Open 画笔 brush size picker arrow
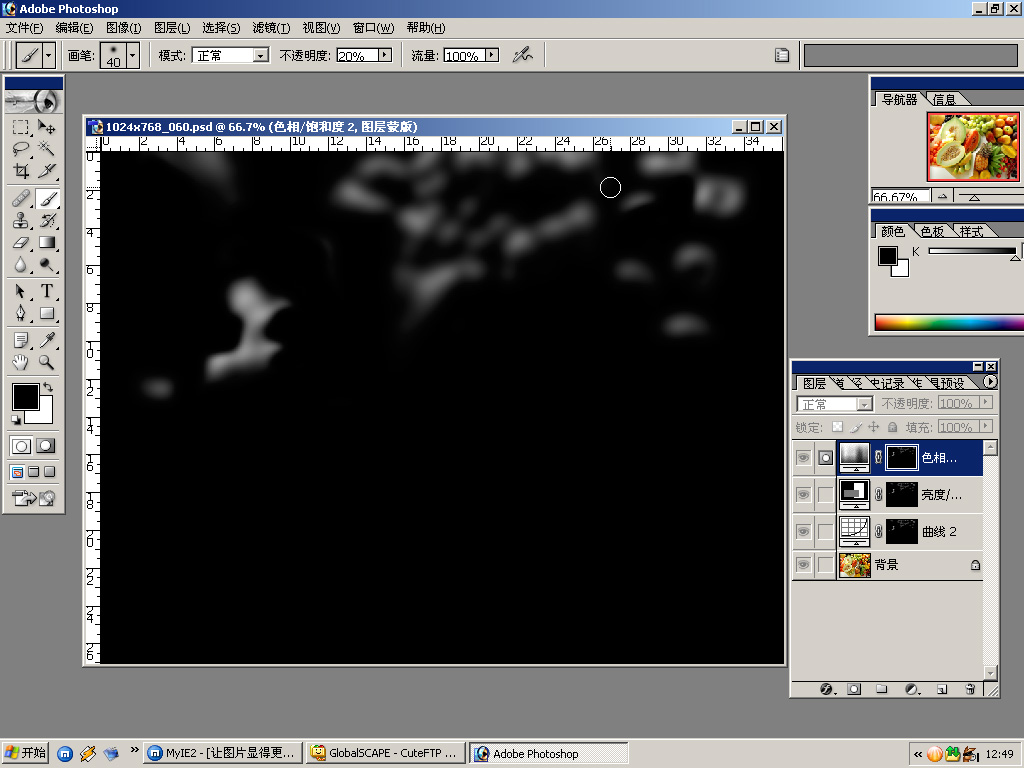Viewport: 1024px width, 768px height. point(133,56)
